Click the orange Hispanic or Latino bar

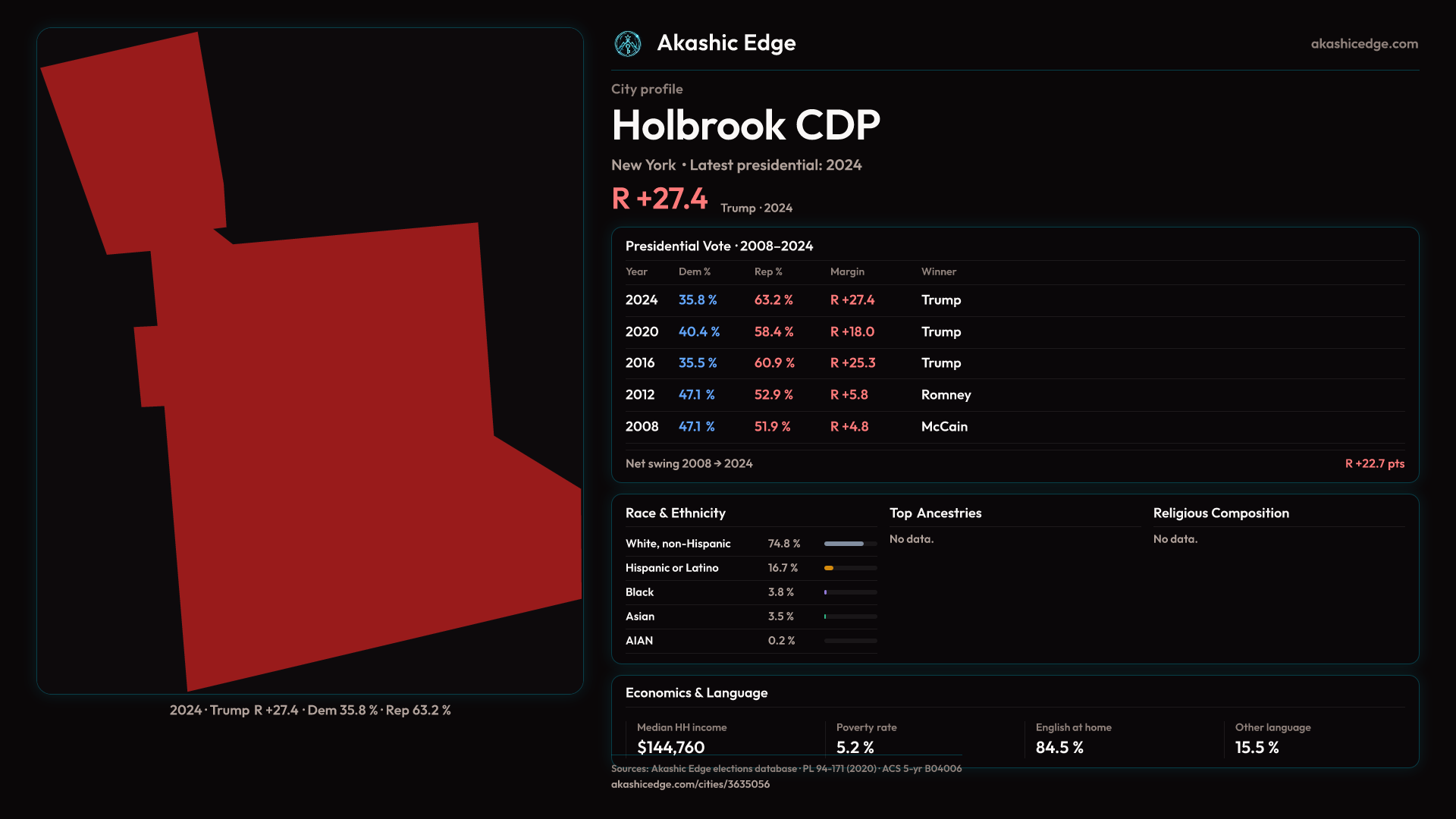pyautogui.click(x=829, y=568)
